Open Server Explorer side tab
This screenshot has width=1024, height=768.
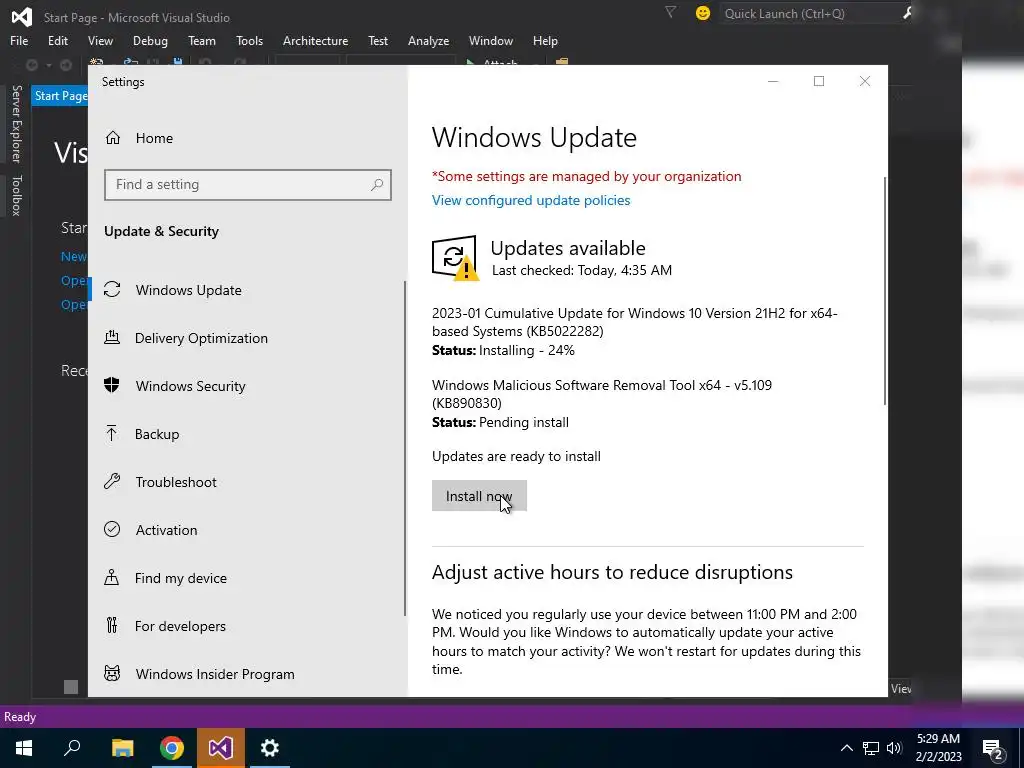(16, 123)
